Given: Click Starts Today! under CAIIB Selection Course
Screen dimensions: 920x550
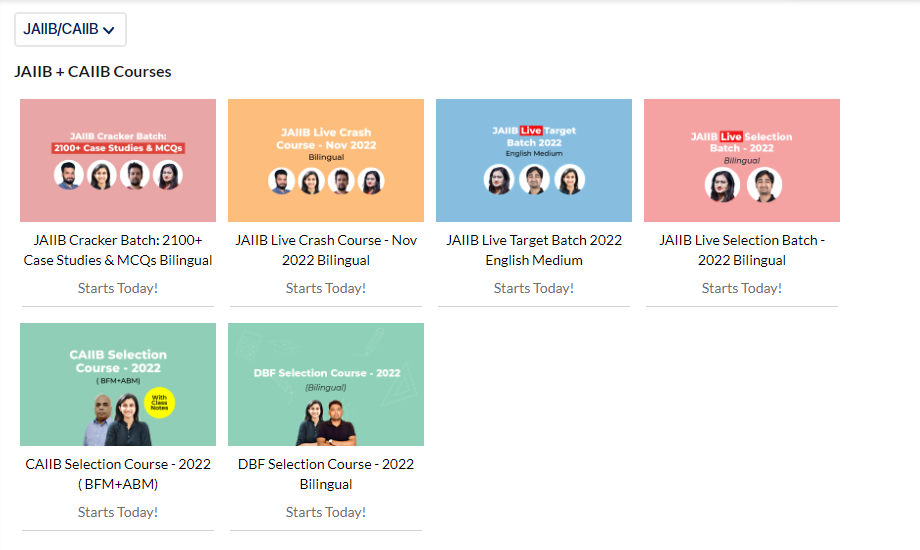Looking at the screenshot, I should 118,512.
